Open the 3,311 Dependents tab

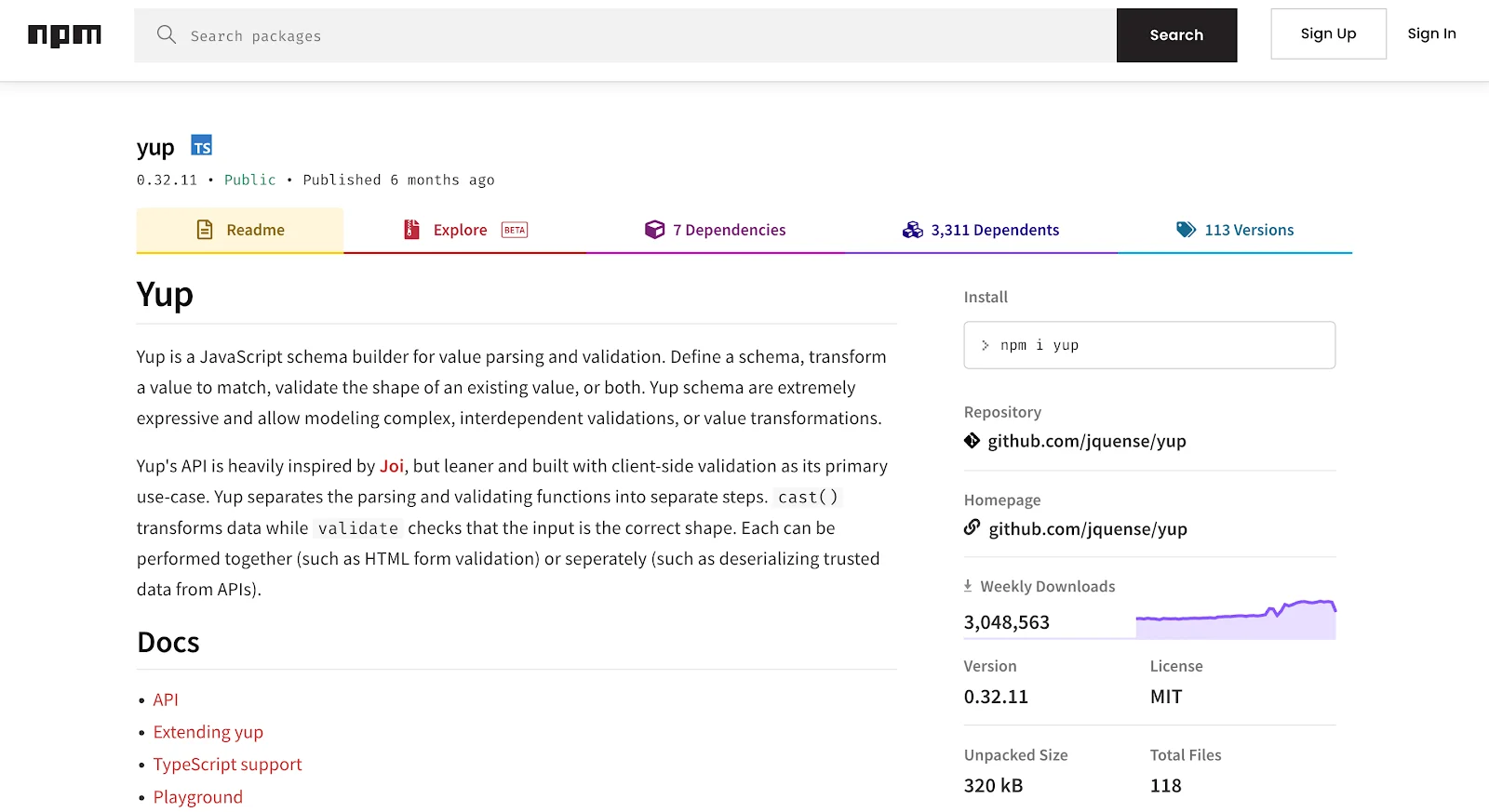point(981,230)
